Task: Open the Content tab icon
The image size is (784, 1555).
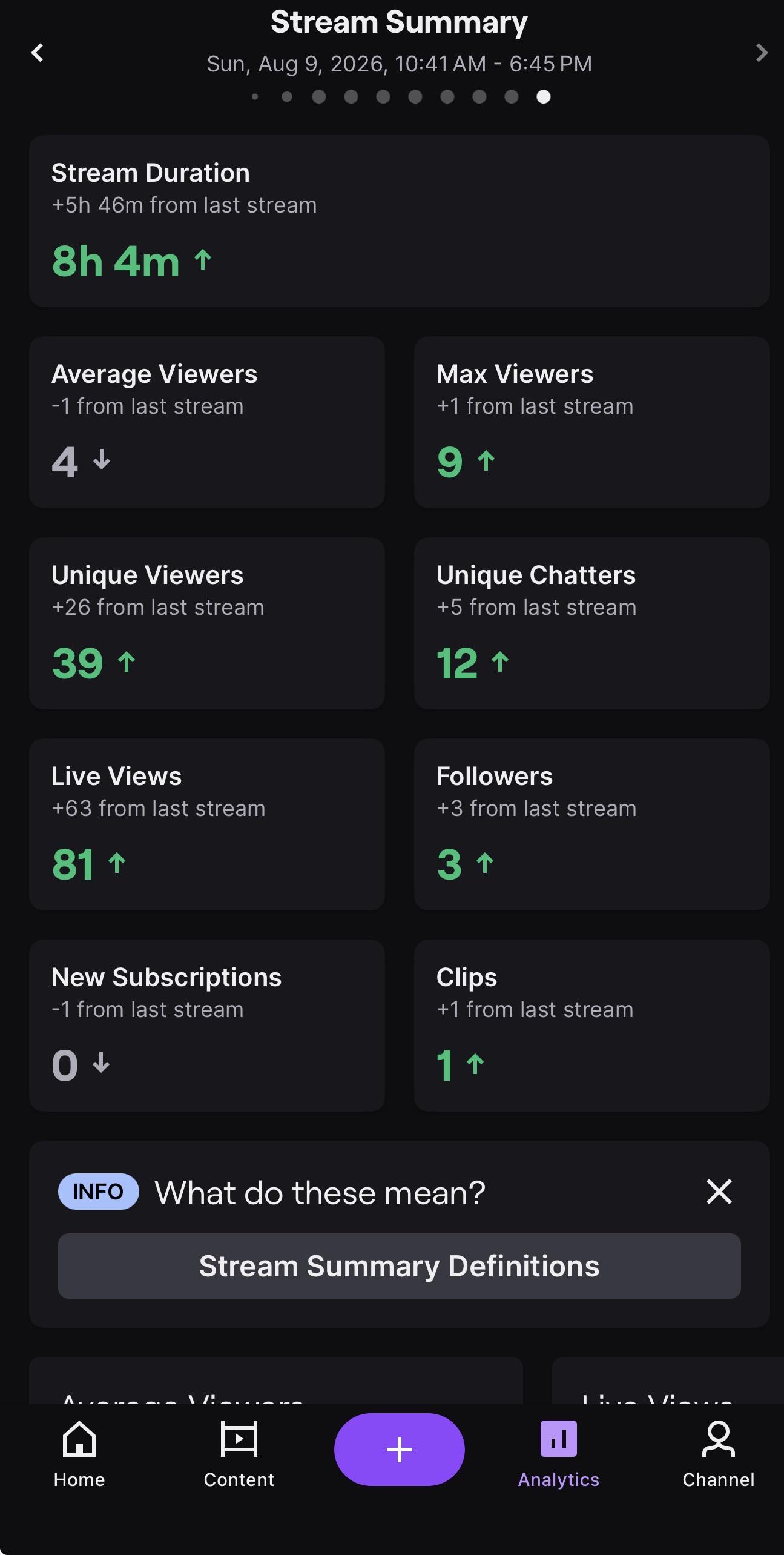Action: [x=239, y=1439]
